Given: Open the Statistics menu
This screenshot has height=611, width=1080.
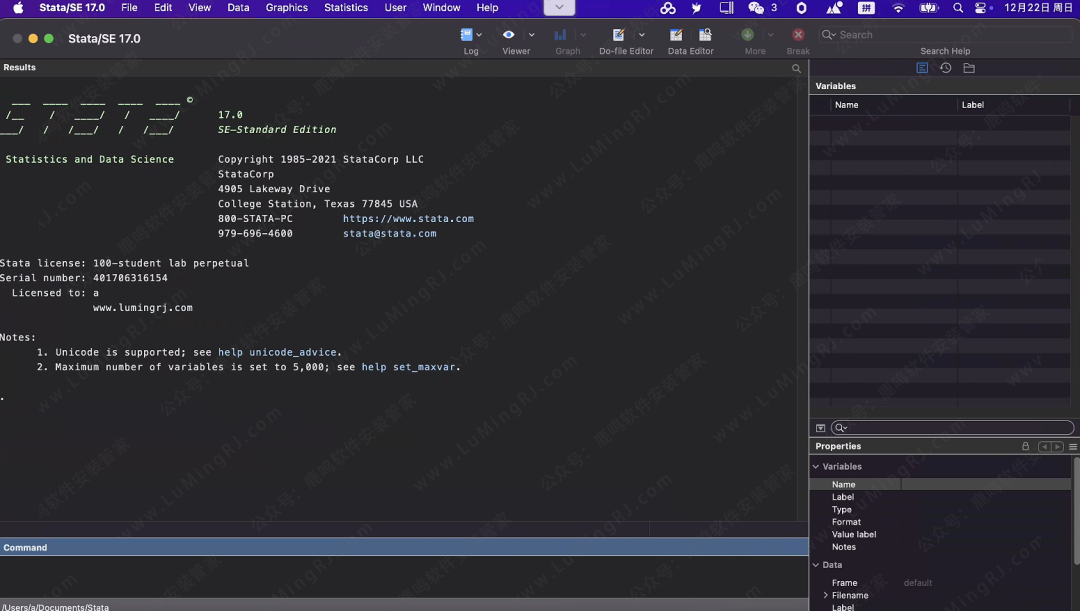Looking at the screenshot, I should 346,8.
